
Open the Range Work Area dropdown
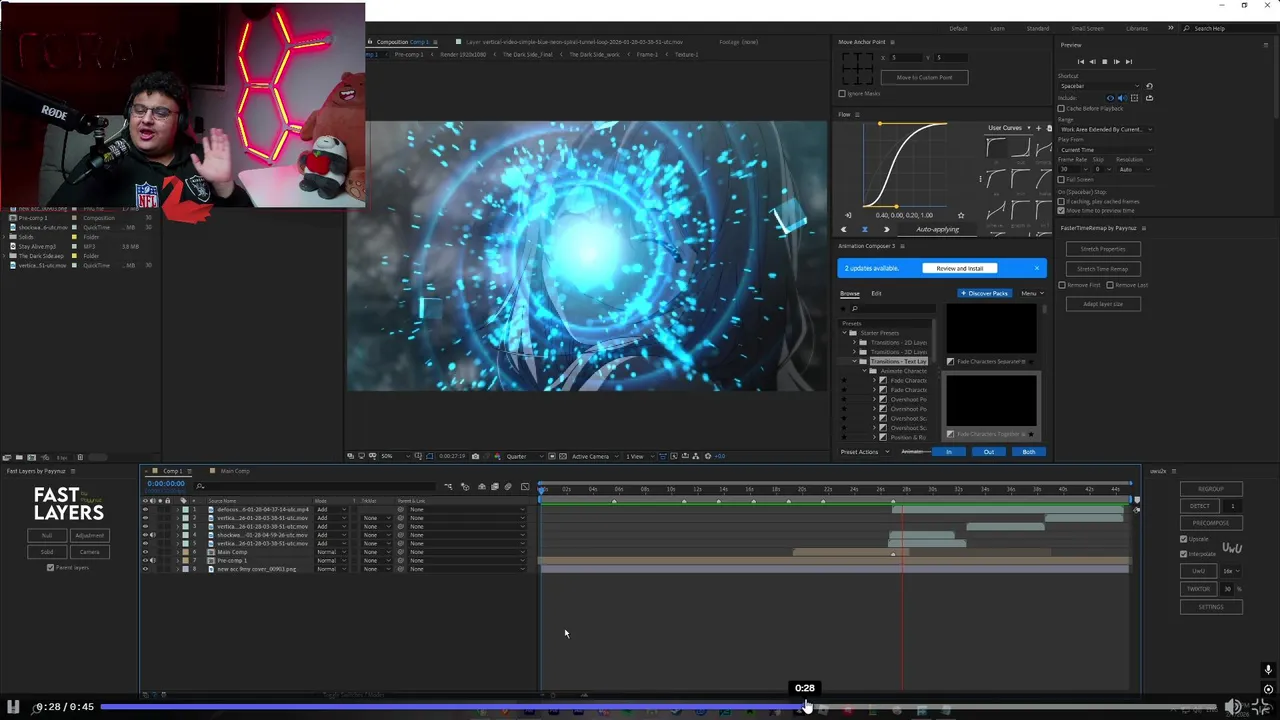pyautogui.click(x=1105, y=129)
